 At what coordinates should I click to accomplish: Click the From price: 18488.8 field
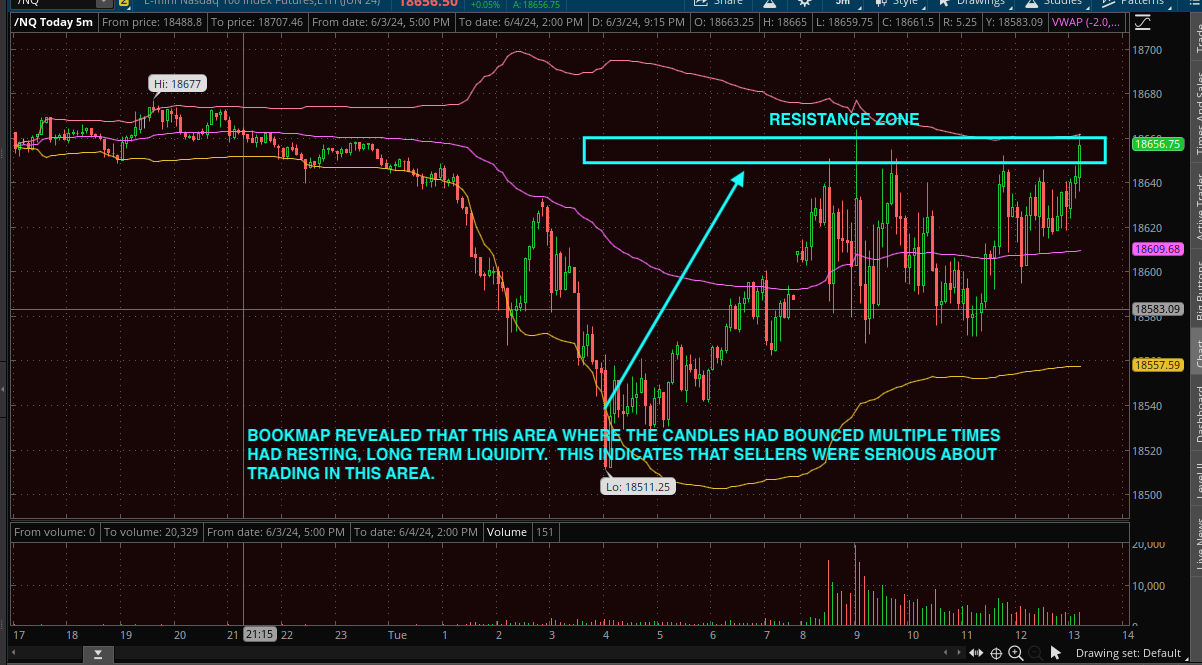pyautogui.click(x=152, y=22)
